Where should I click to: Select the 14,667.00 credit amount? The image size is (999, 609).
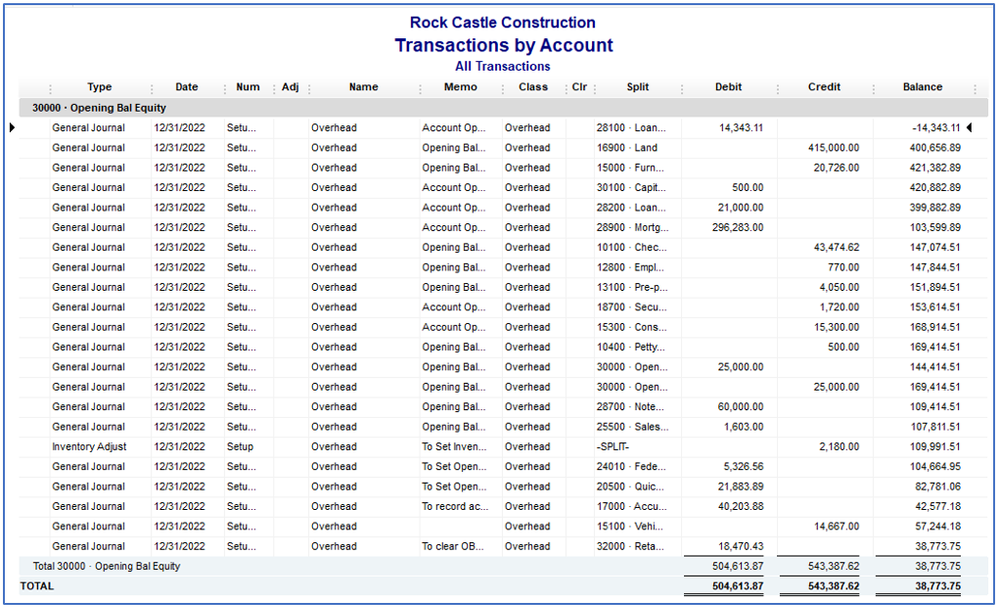(836, 526)
